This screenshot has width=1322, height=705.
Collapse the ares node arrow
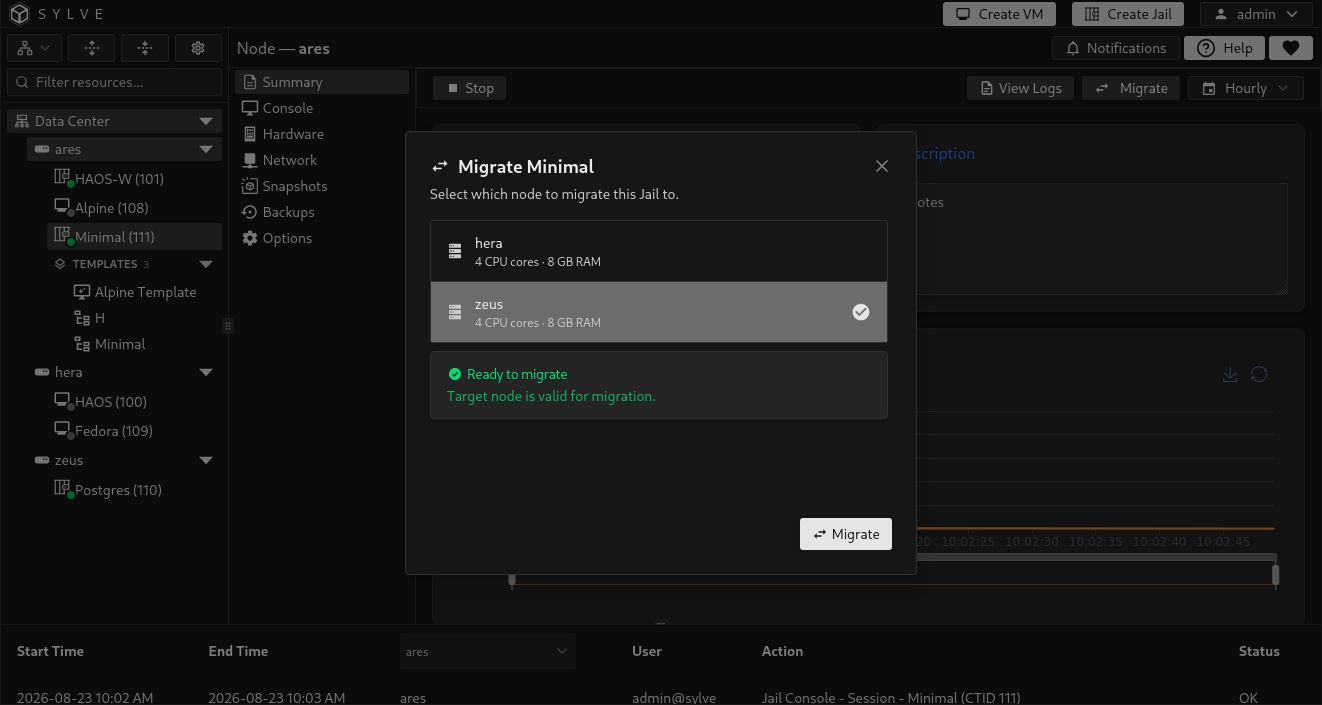[x=206, y=149]
